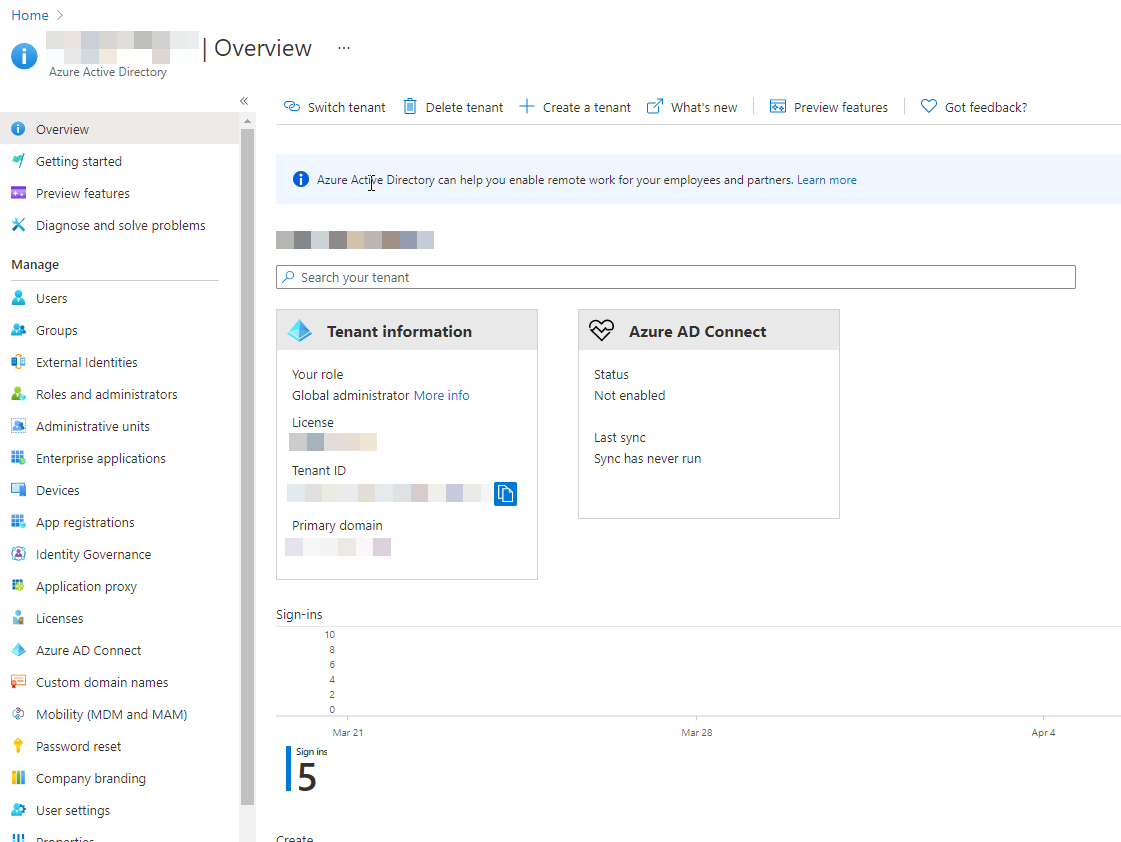Click the Company branding icon
The image size is (1121, 842).
[x=19, y=778]
